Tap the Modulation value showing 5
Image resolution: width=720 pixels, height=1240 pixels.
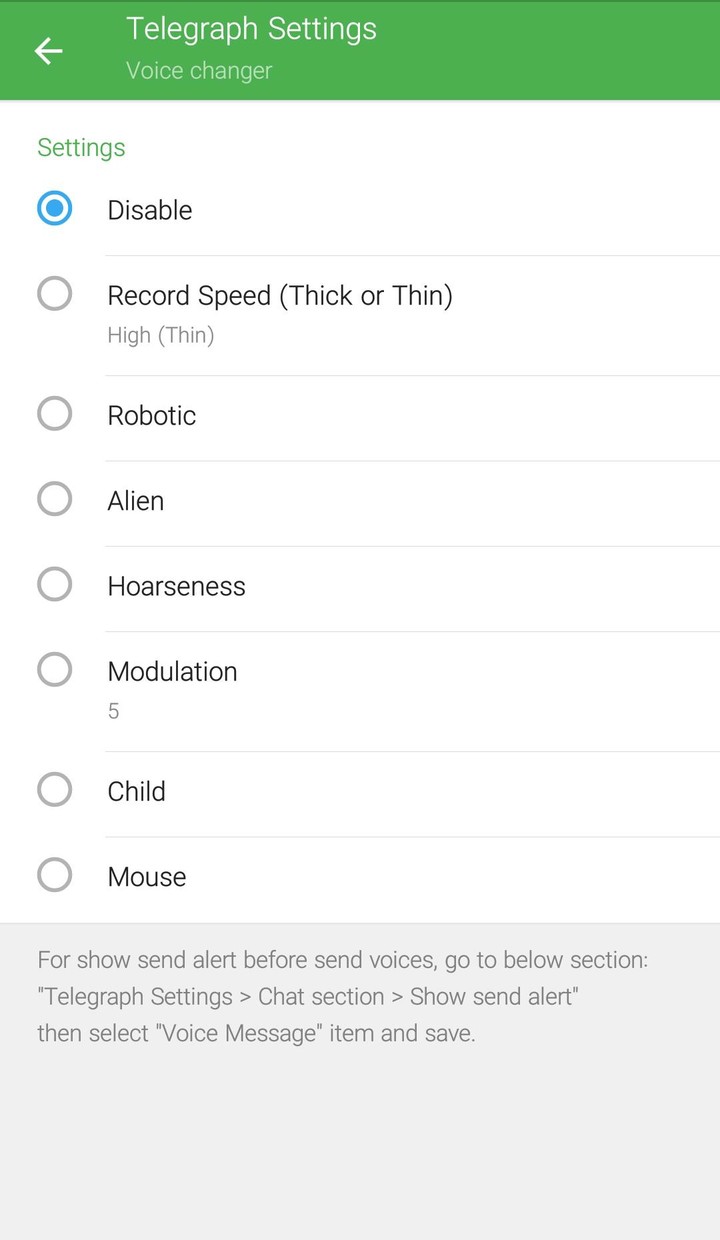pos(113,711)
